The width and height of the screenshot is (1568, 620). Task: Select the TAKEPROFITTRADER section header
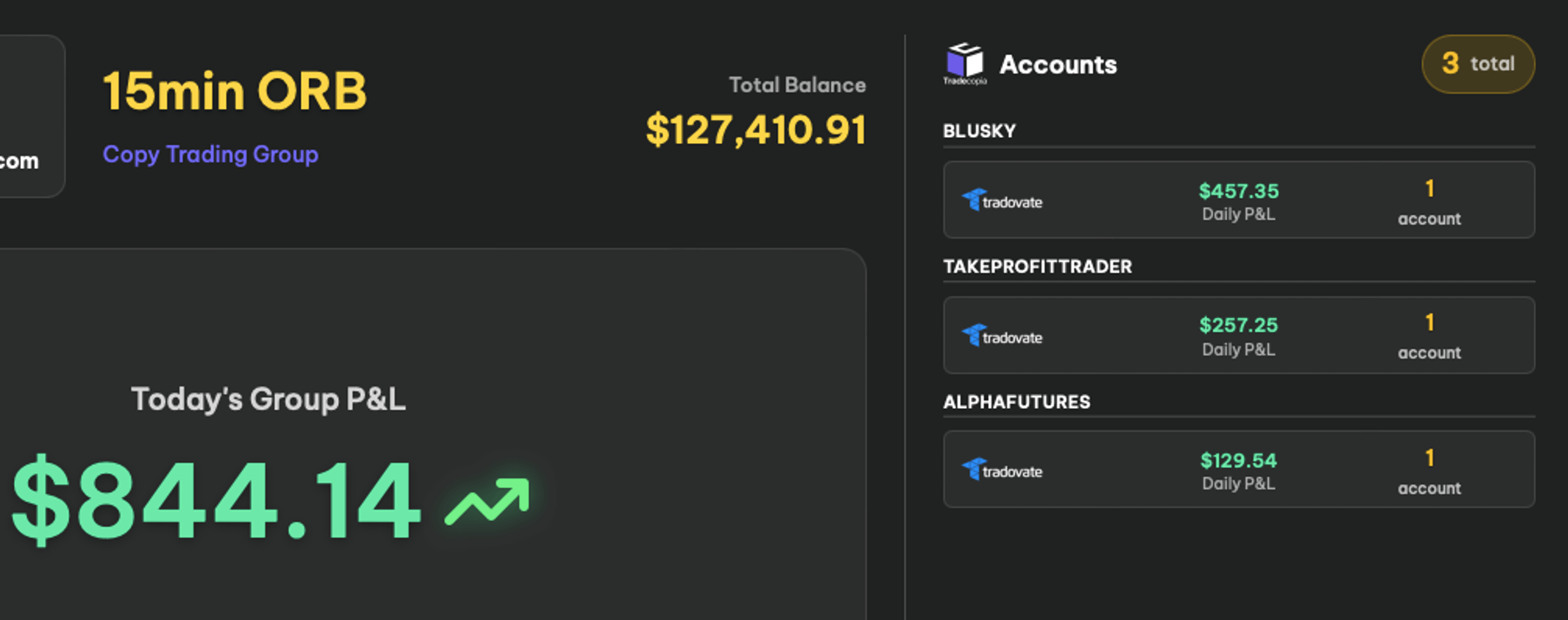(1038, 266)
